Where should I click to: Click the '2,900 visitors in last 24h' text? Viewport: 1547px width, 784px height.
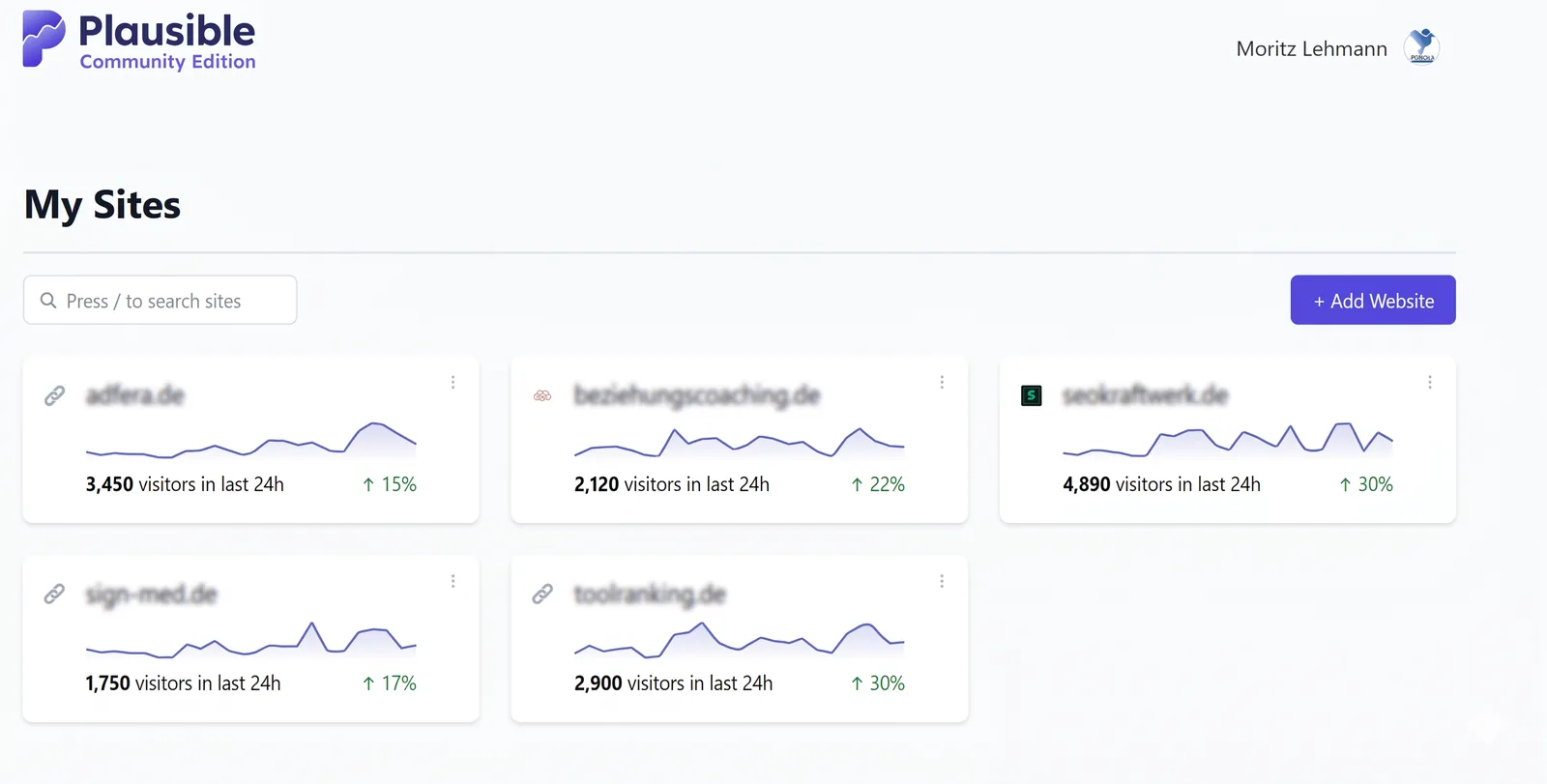pos(673,683)
